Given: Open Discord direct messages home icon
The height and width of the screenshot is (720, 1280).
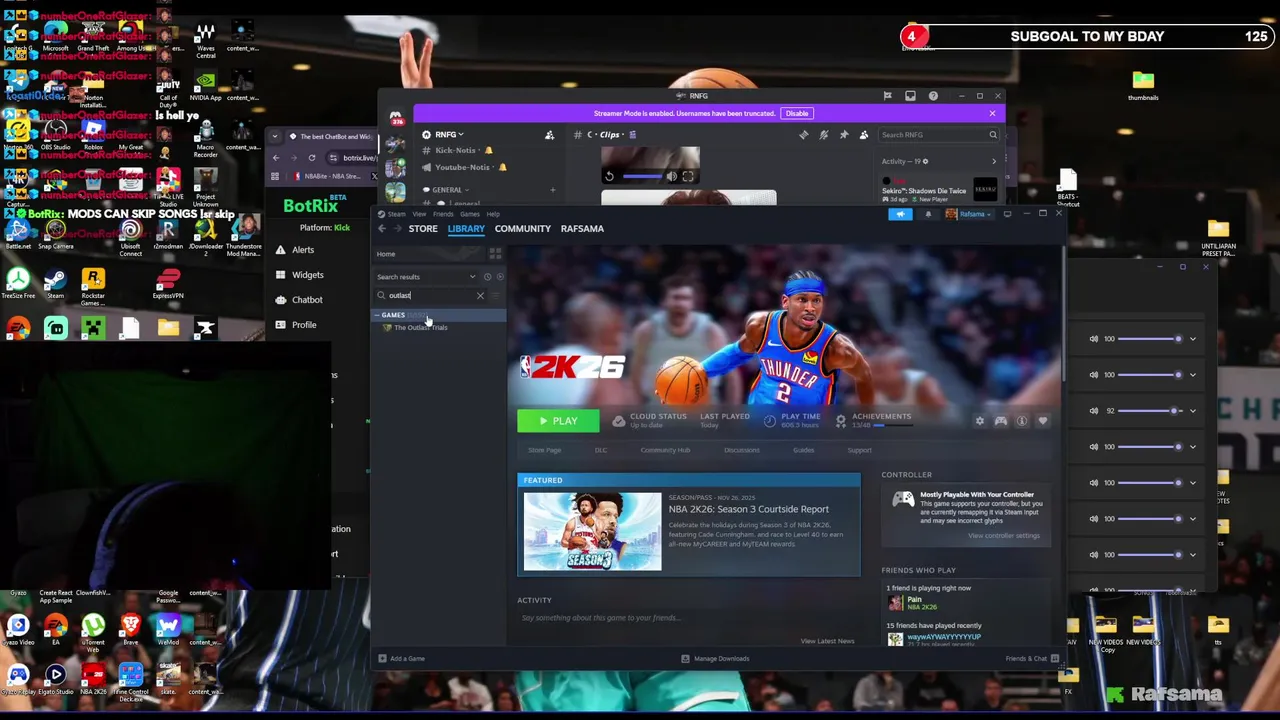Looking at the screenshot, I should click(x=396, y=117).
